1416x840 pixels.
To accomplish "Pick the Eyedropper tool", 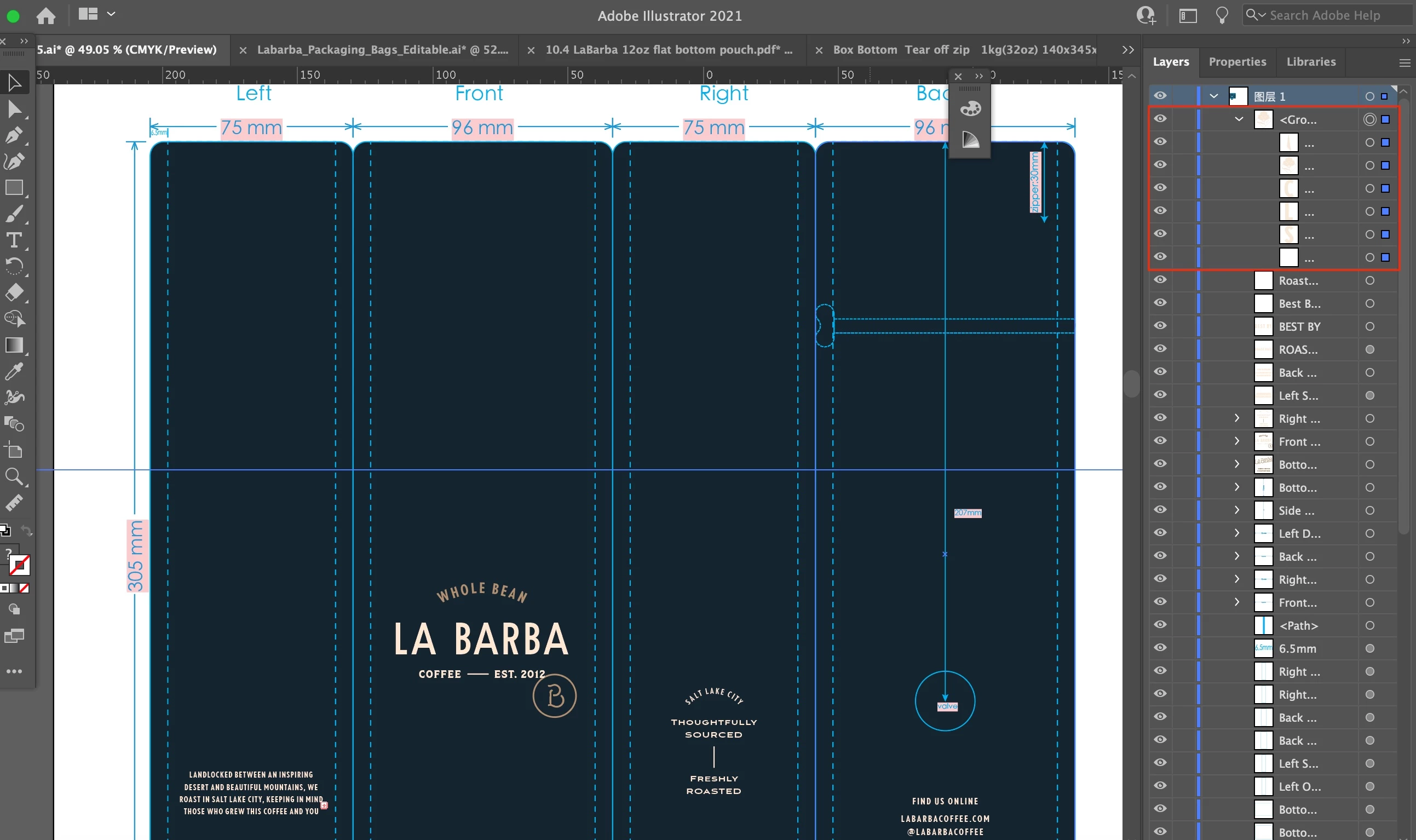I will point(14,371).
